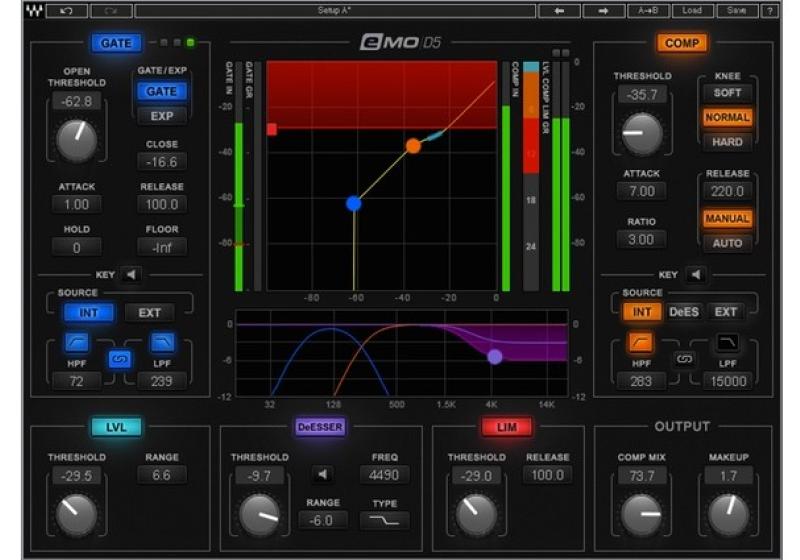Image resolution: width=800 pixels, height=560 pixels.
Task: Toggle the gate HPF/LPF link icon
Action: coord(120,358)
